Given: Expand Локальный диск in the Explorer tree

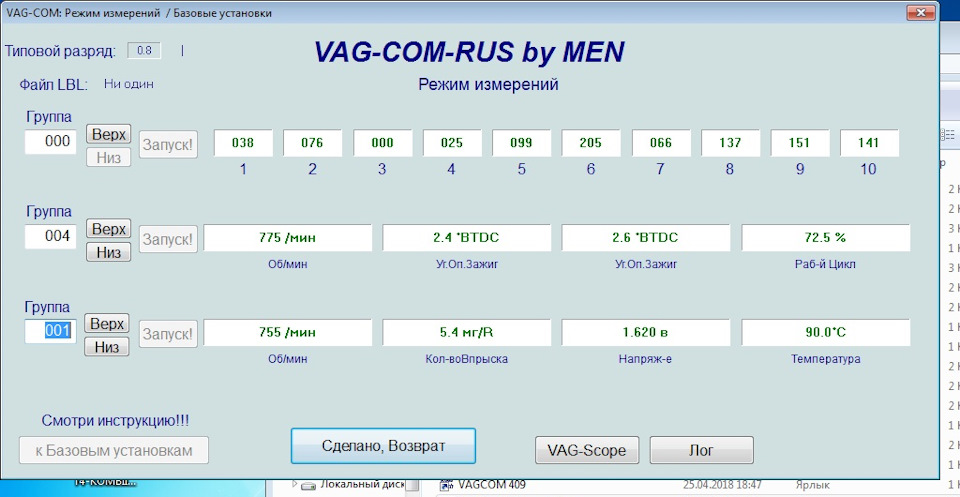Looking at the screenshot, I should (295, 485).
